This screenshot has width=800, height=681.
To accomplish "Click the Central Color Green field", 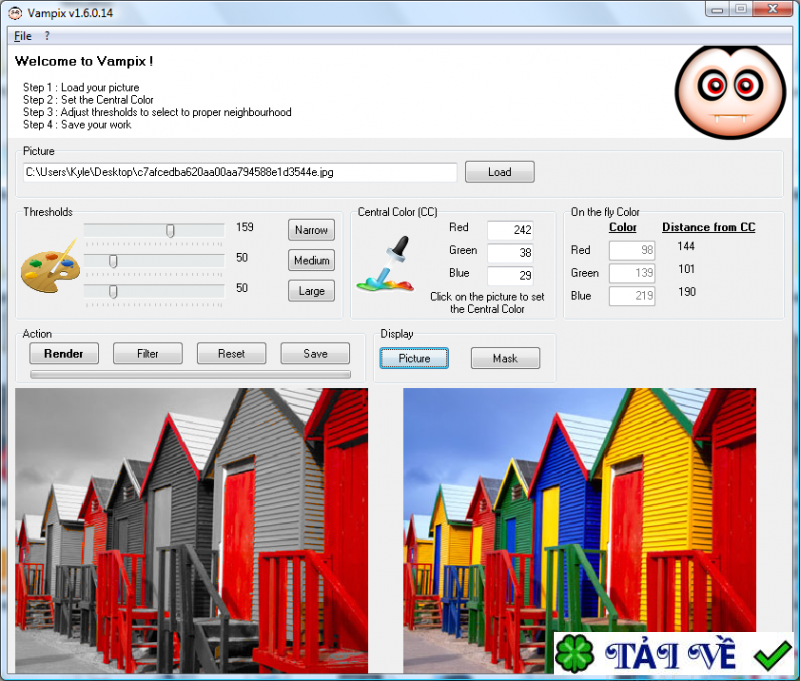I will click(x=510, y=253).
